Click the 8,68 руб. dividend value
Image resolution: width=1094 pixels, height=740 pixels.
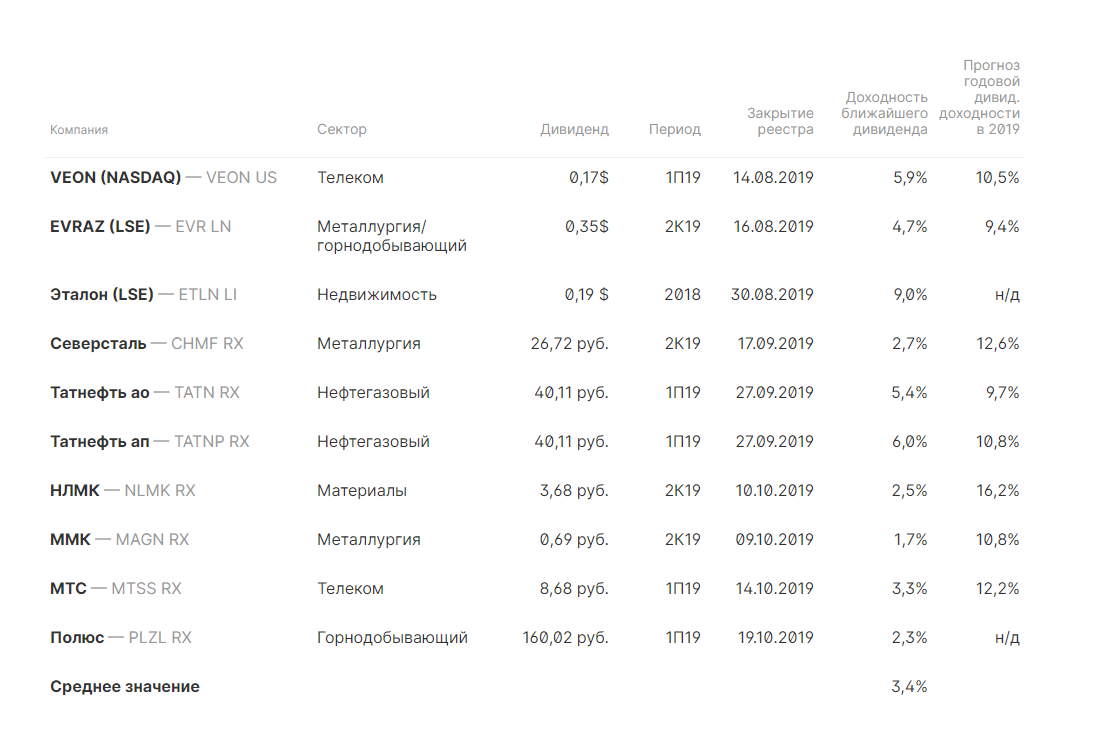coord(574,588)
